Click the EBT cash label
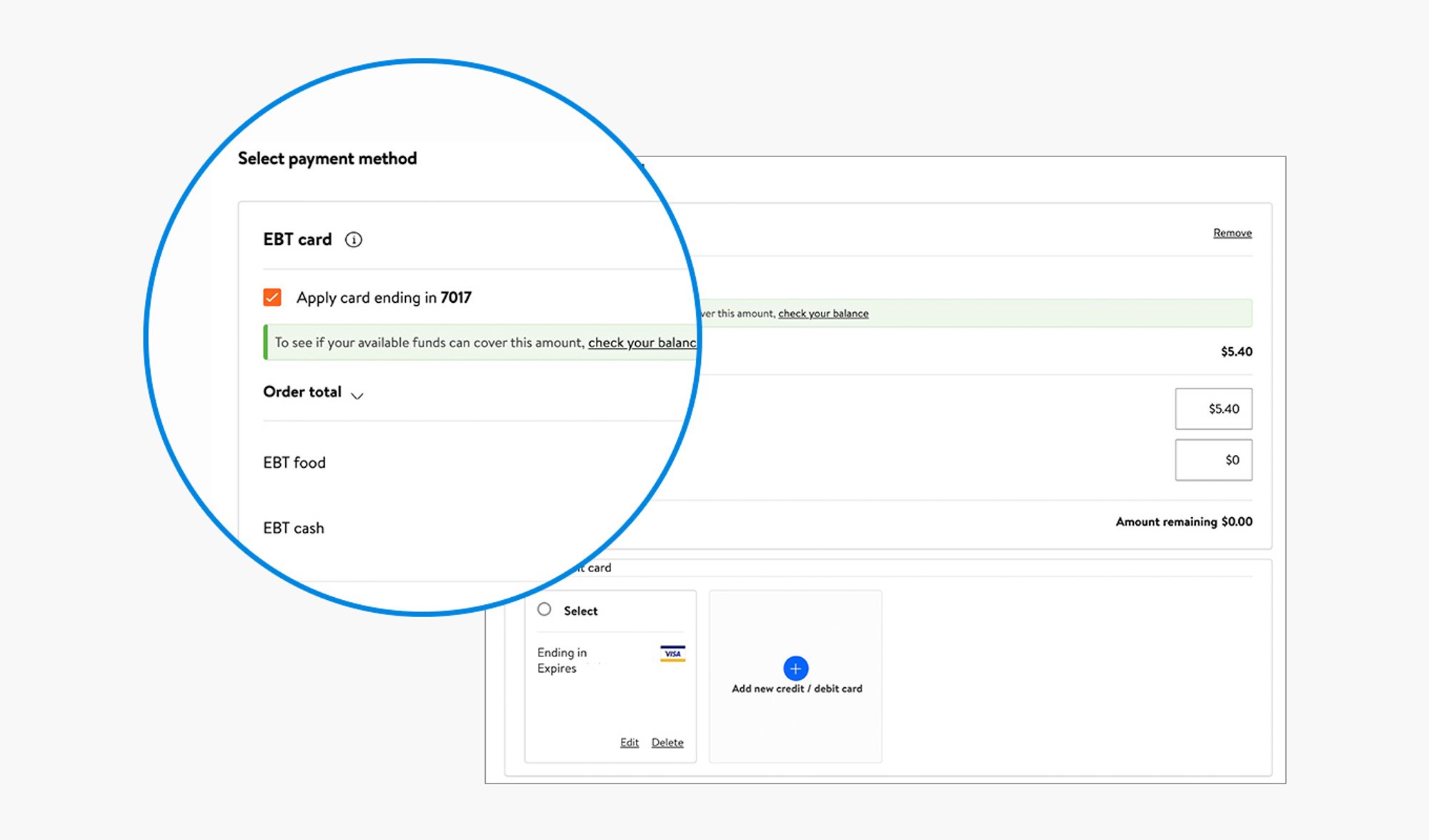The height and width of the screenshot is (840, 1429). [294, 529]
